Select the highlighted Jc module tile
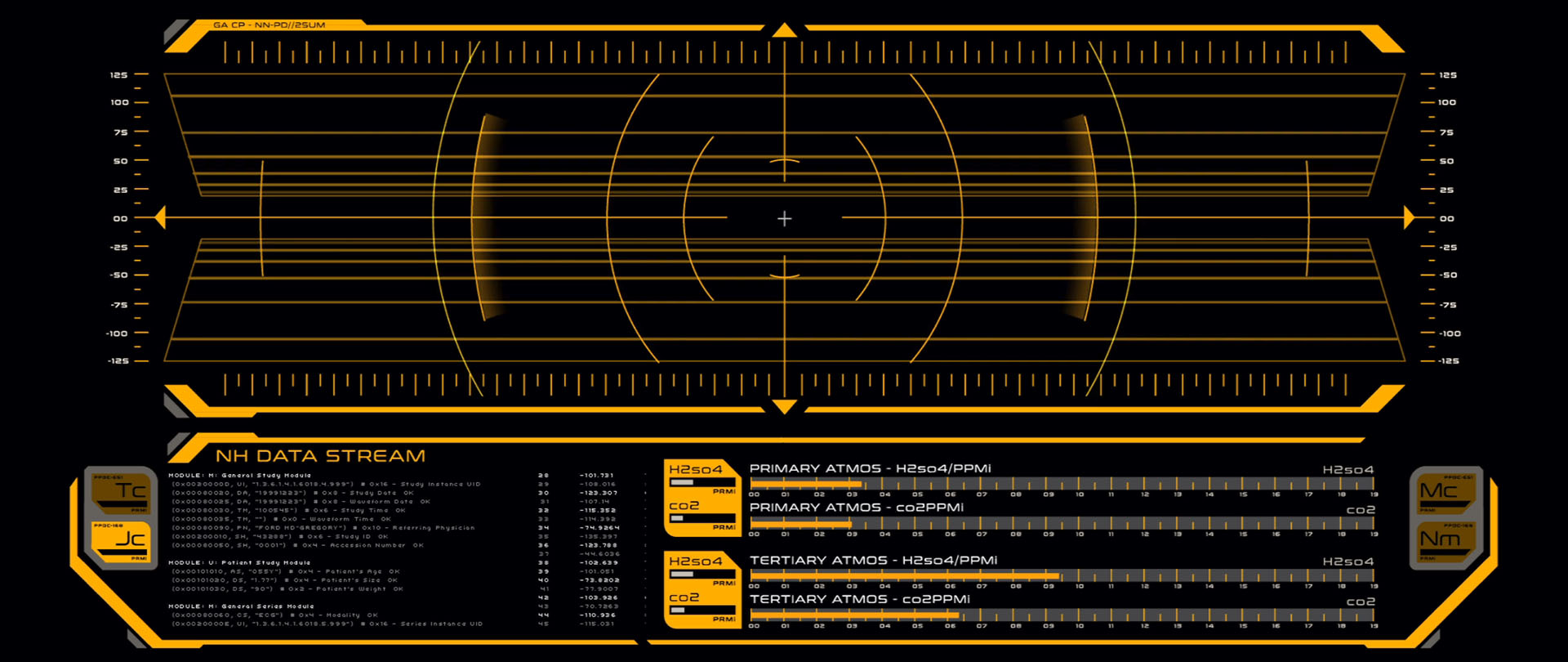This screenshot has width=1568, height=662. 120,541
